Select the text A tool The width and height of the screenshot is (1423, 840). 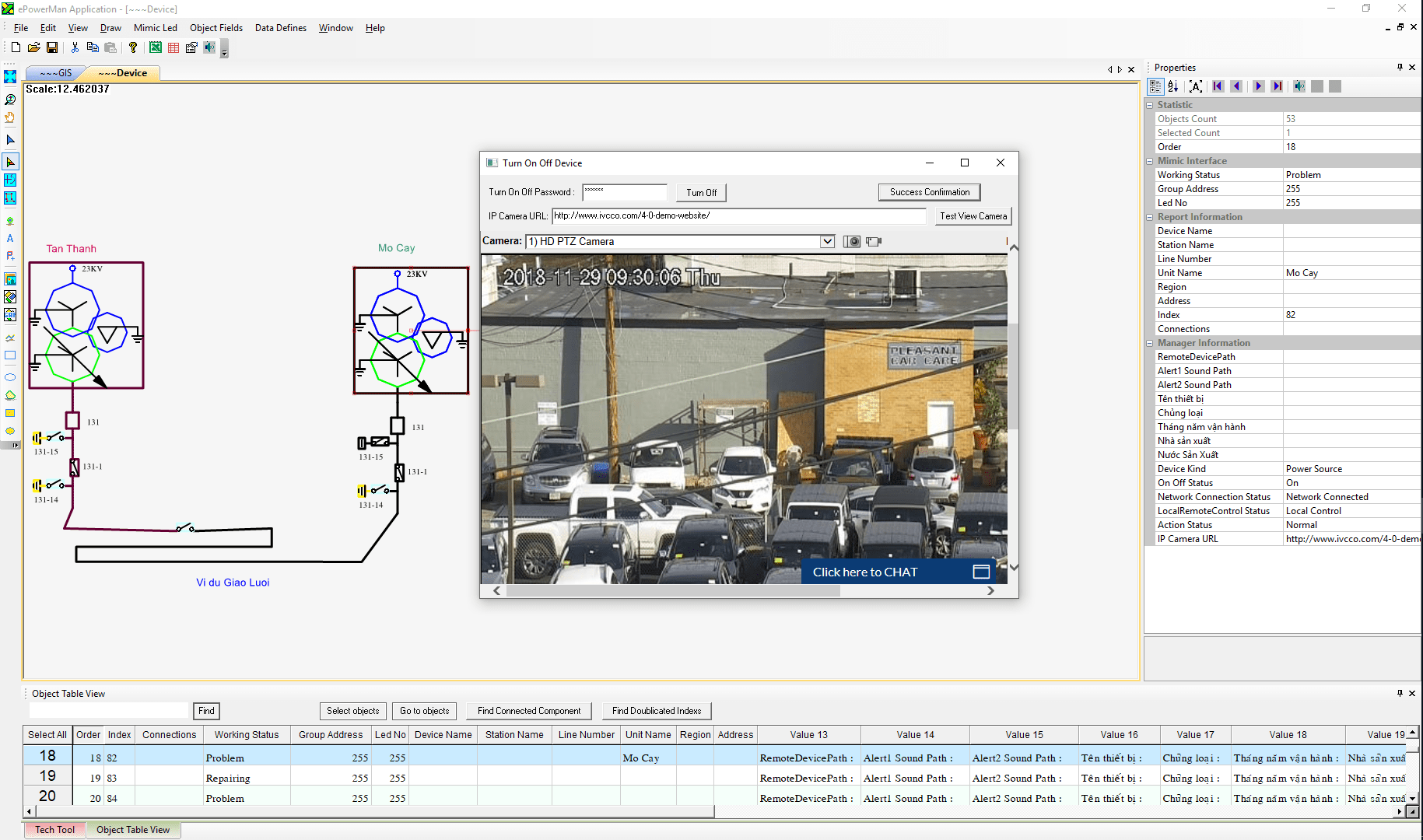(10, 239)
